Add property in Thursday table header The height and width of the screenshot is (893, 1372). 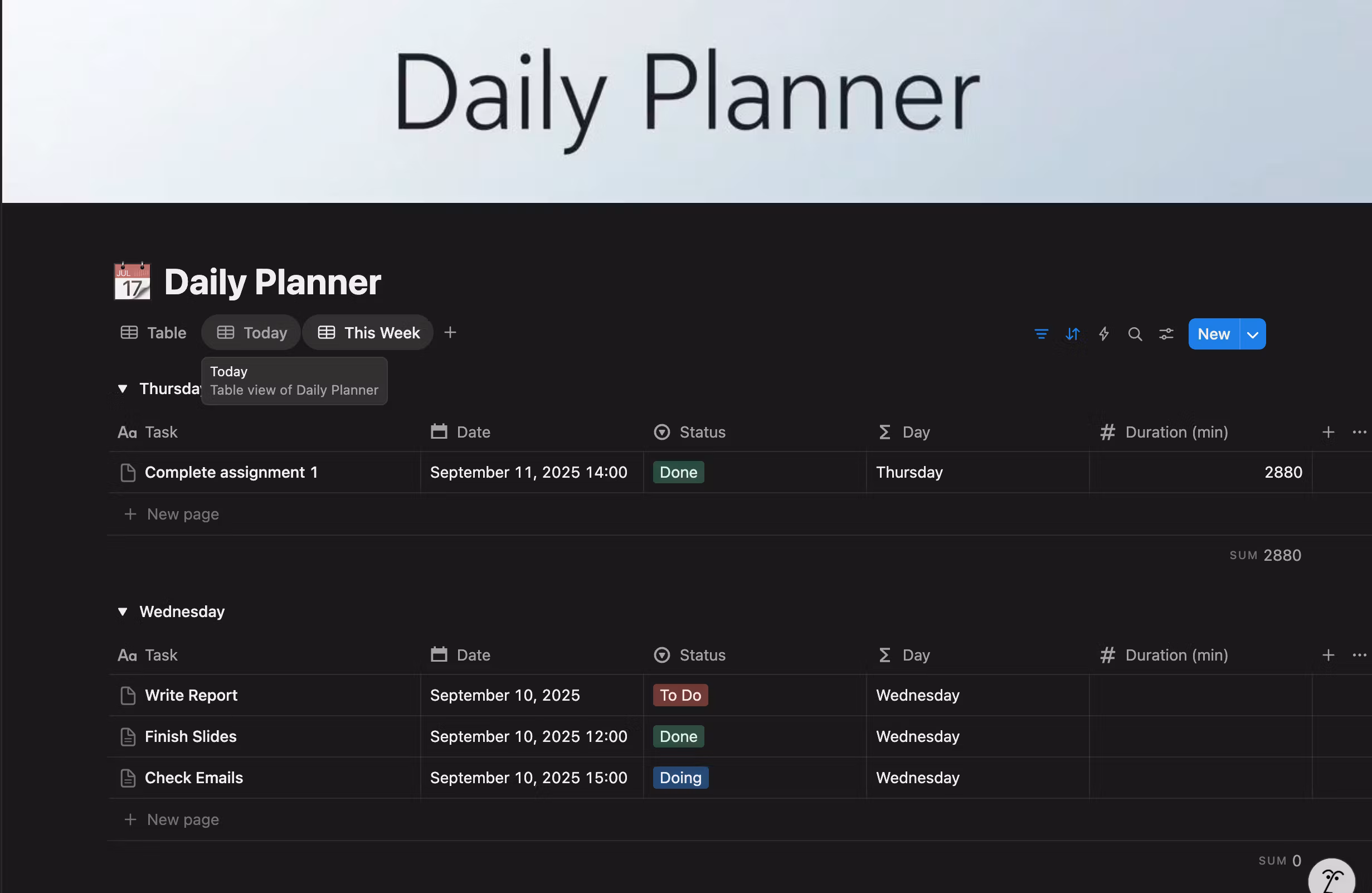[x=1327, y=432]
